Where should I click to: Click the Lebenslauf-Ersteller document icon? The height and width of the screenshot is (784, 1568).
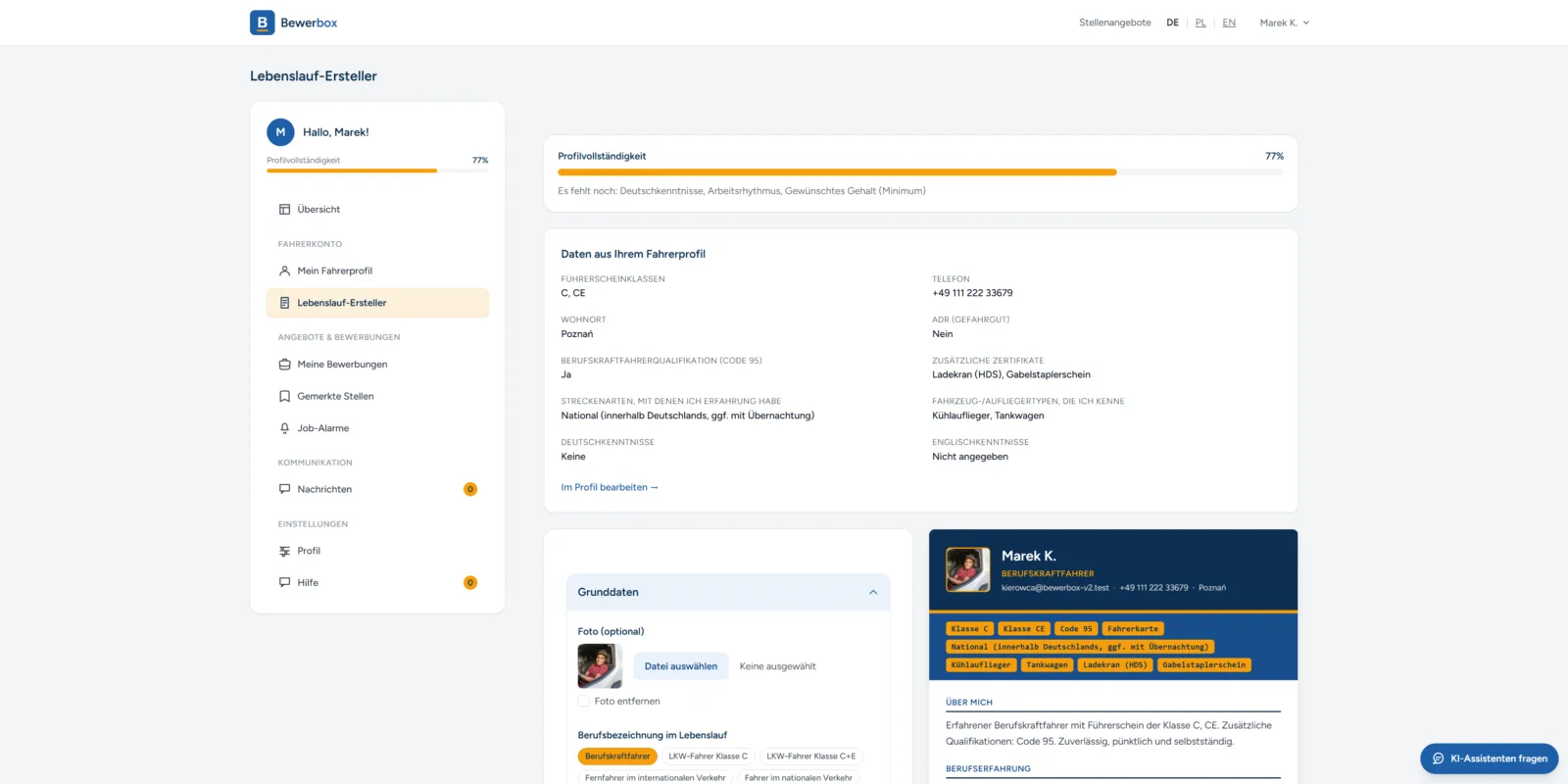tap(284, 303)
